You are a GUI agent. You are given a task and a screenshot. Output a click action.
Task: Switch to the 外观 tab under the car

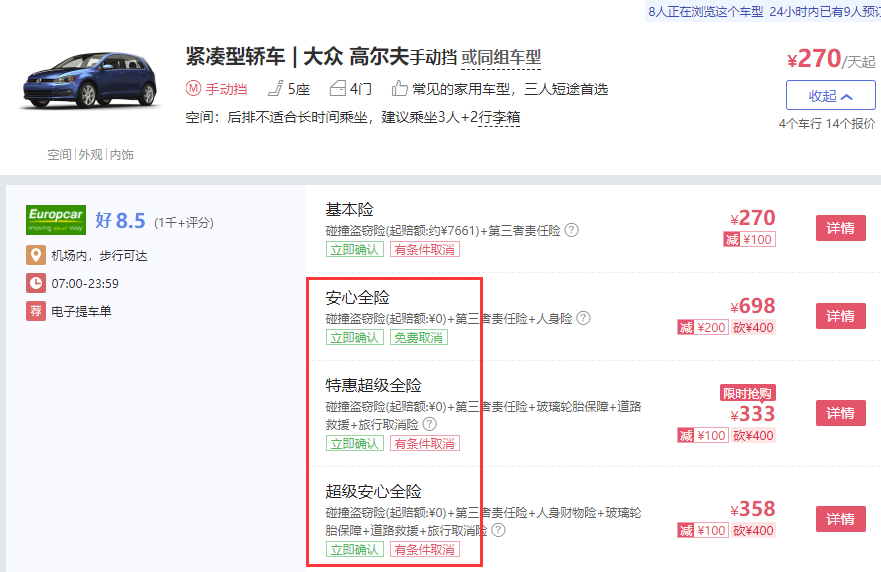pyautogui.click(x=90, y=155)
